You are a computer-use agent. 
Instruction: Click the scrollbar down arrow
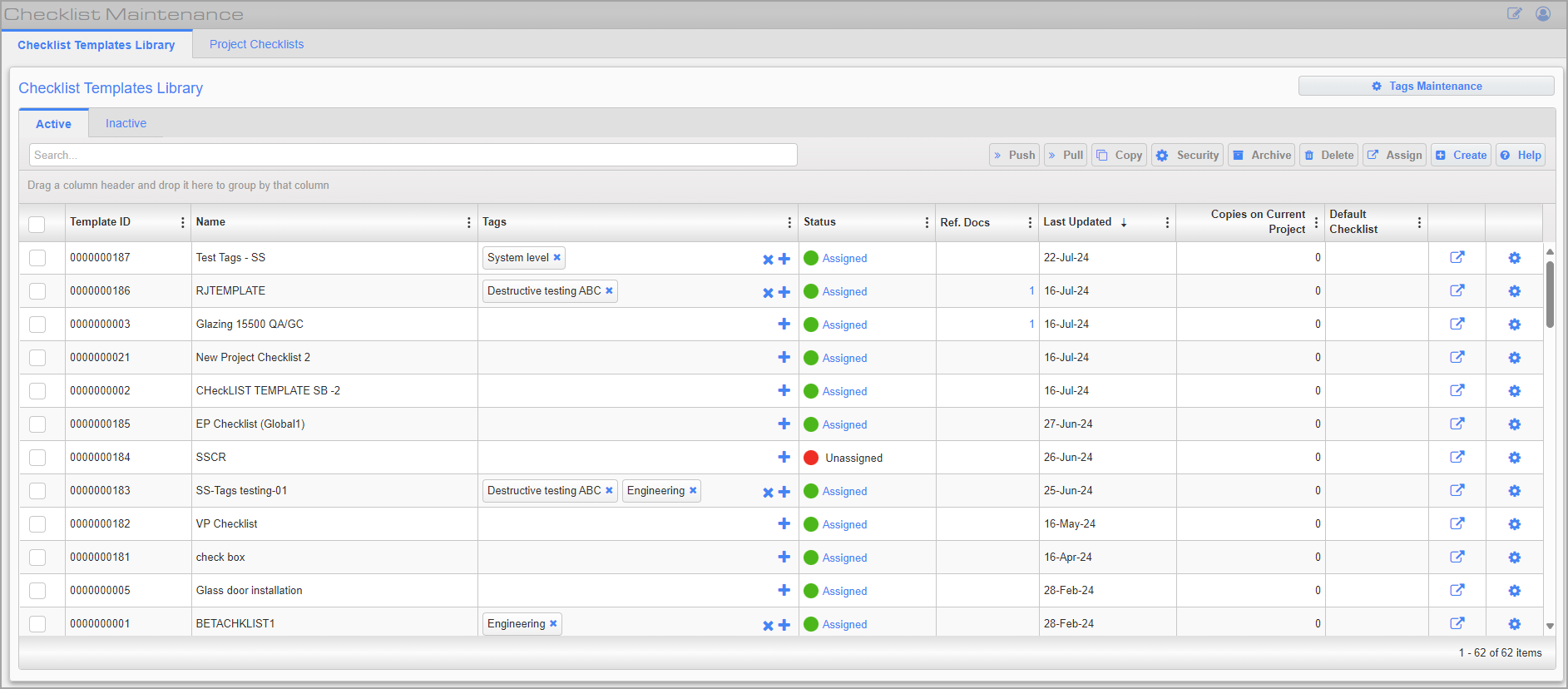[1550, 626]
